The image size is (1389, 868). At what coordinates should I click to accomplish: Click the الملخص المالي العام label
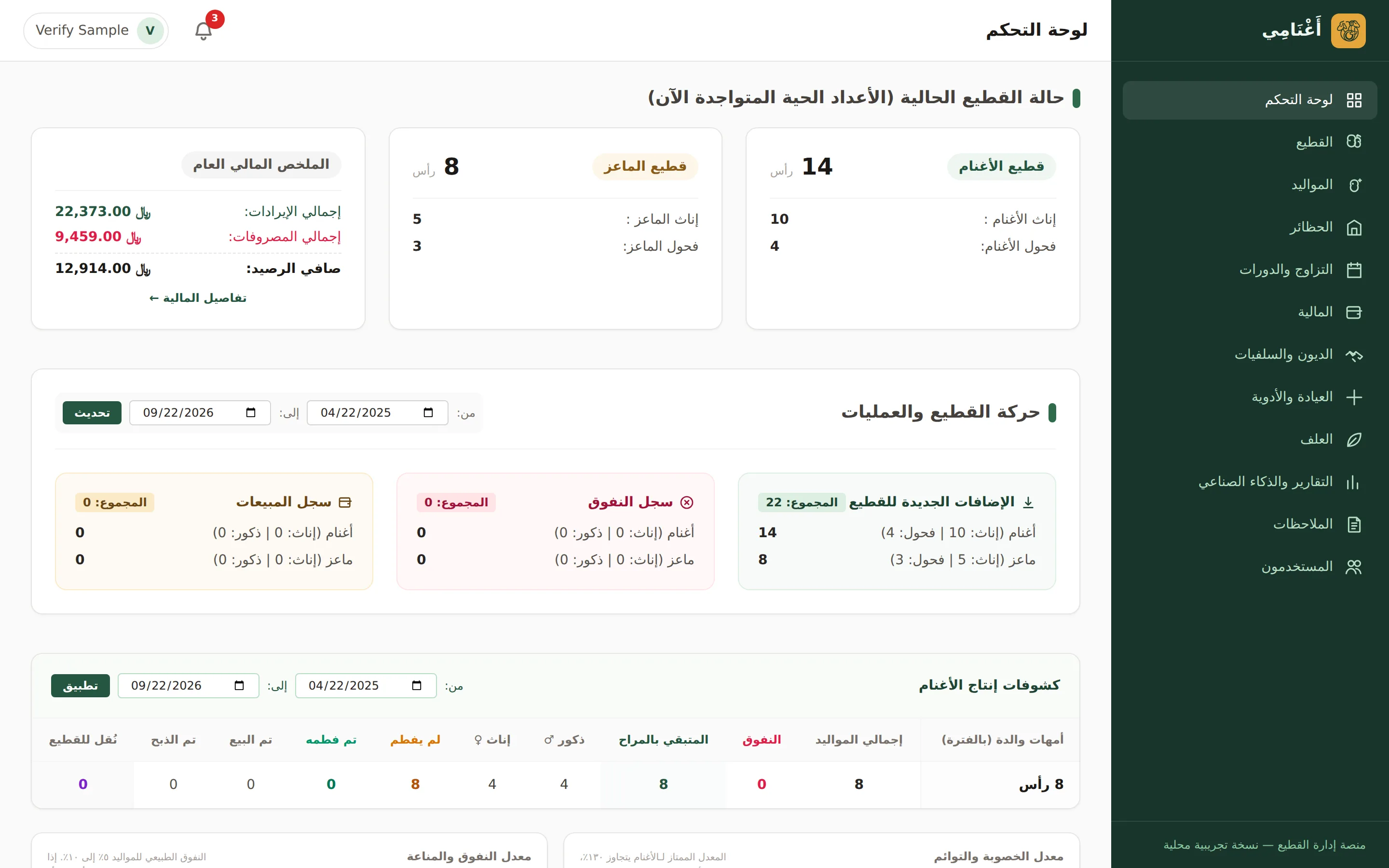point(261,165)
